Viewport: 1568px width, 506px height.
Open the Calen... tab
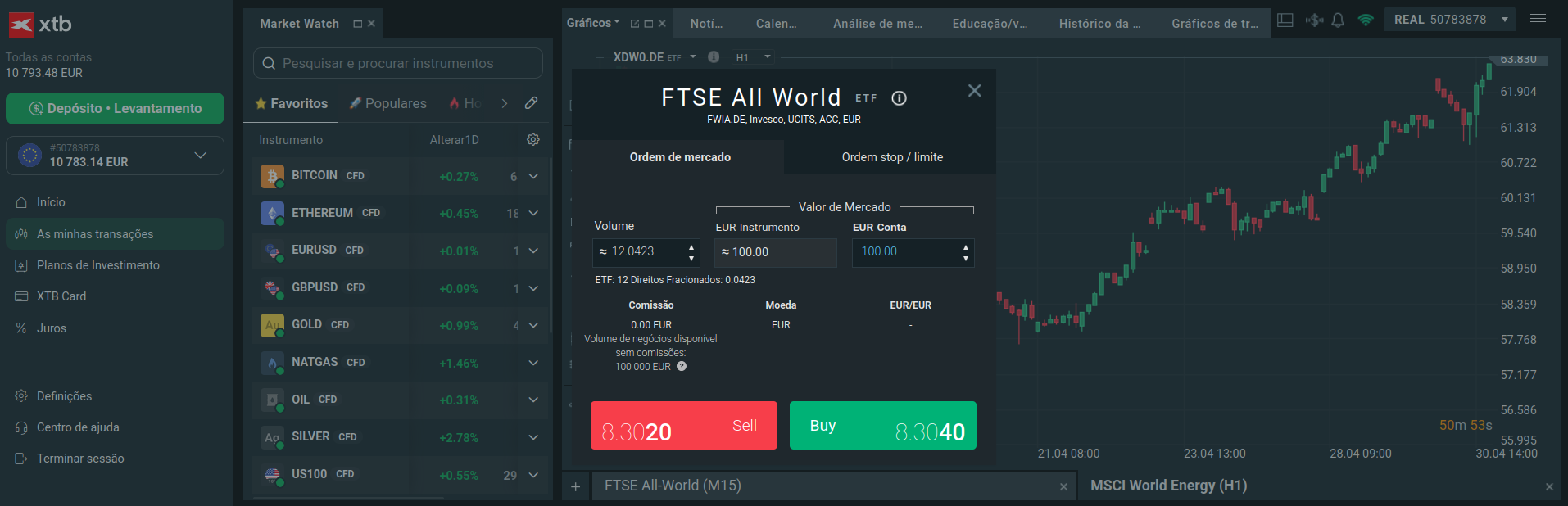[776, 24]
